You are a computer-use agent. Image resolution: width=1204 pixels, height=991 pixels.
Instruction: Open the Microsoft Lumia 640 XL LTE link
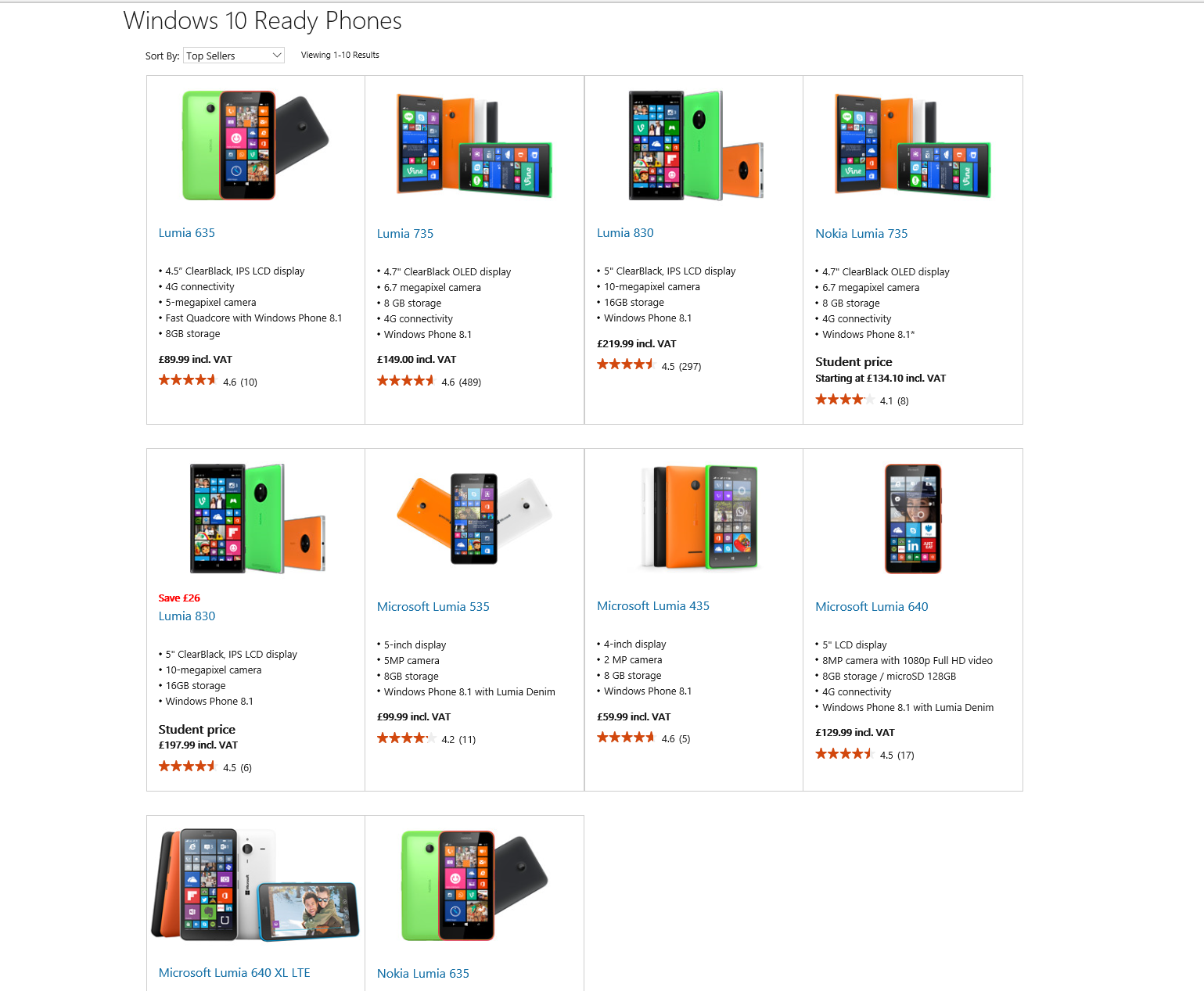point(234,973)
